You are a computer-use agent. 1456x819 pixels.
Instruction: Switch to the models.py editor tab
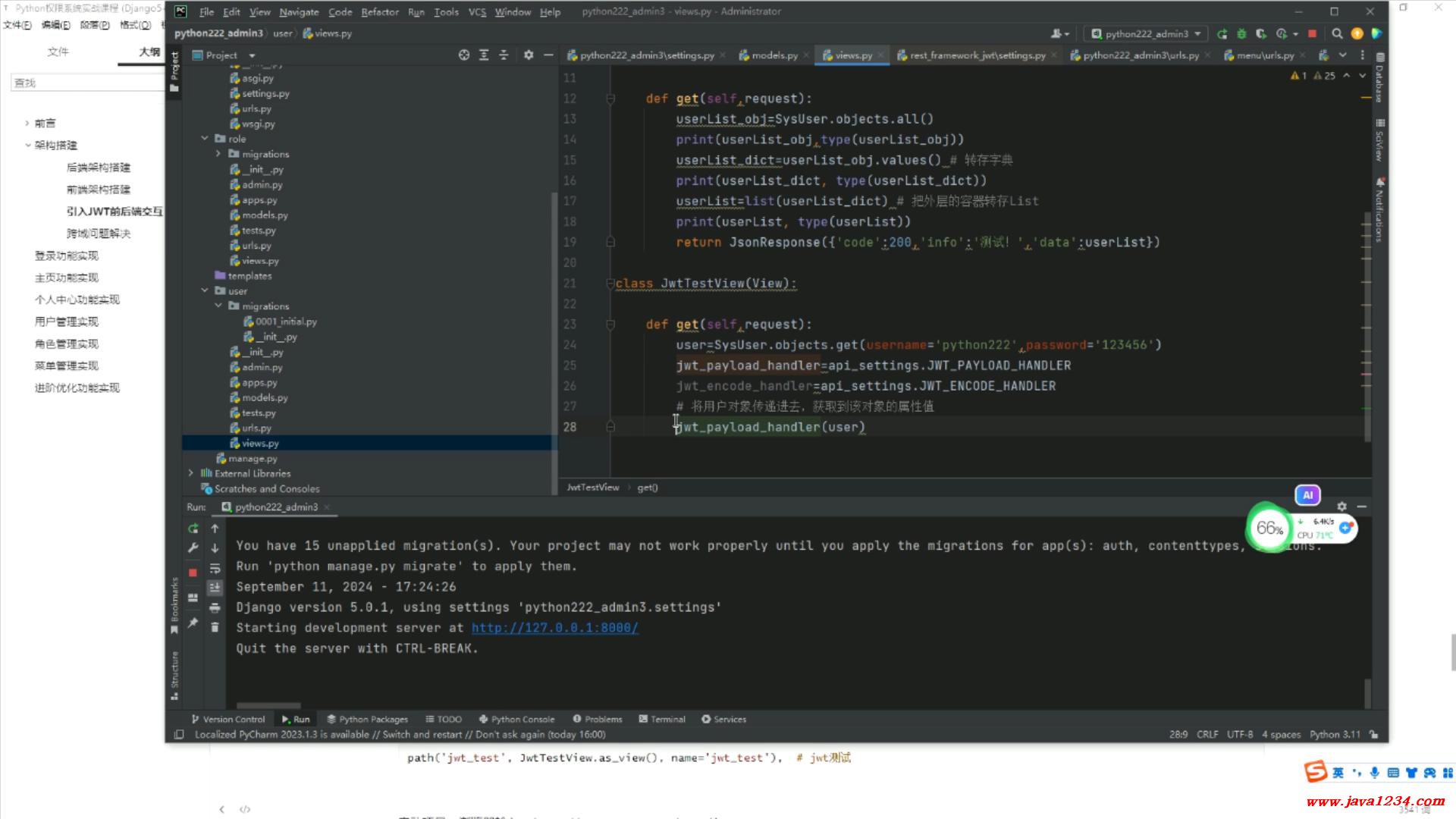(774, 55)
